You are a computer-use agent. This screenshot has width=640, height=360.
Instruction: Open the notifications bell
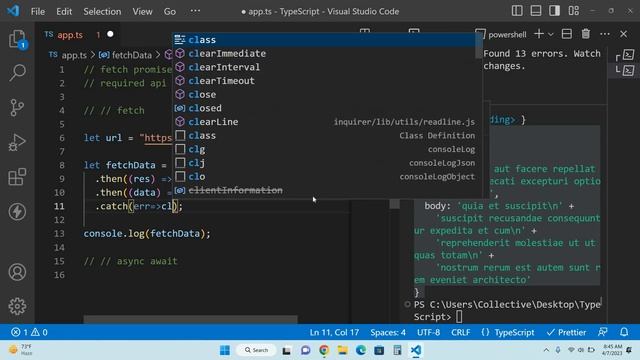624,332
